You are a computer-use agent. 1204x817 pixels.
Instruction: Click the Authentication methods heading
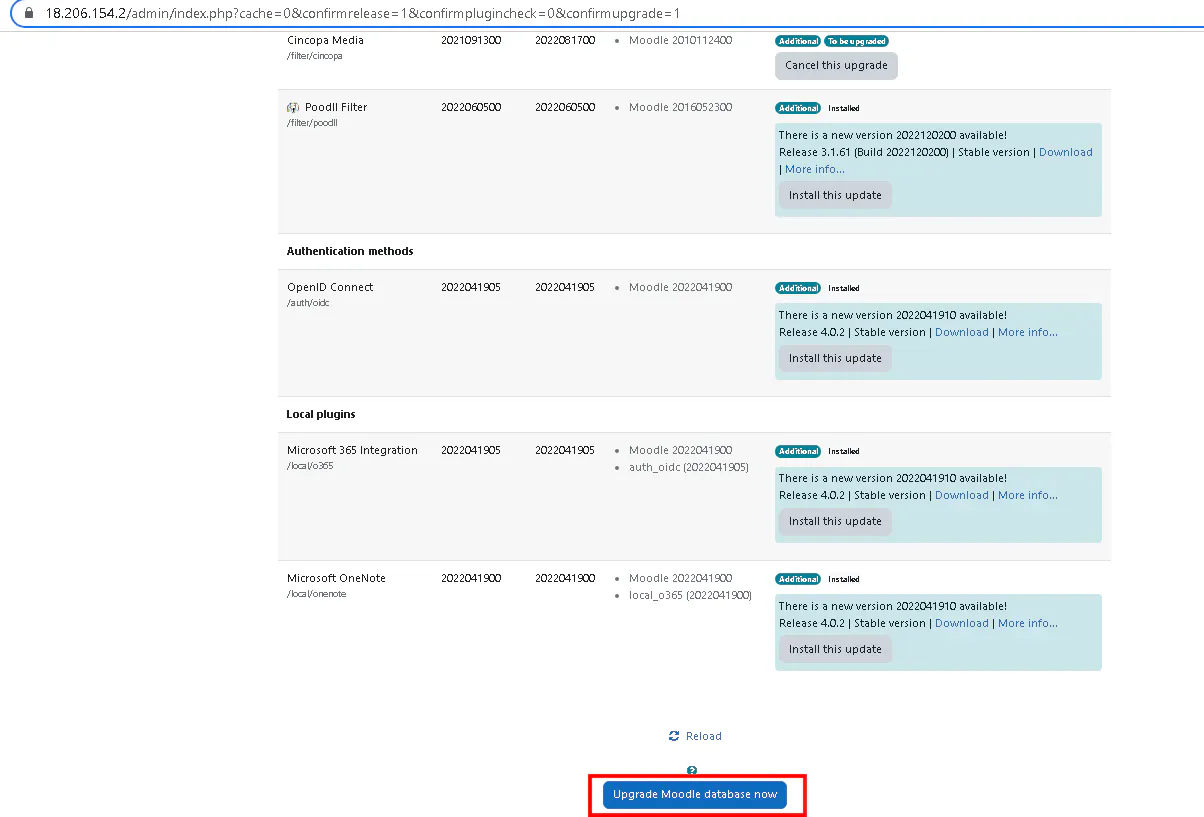tap(350, 251)
